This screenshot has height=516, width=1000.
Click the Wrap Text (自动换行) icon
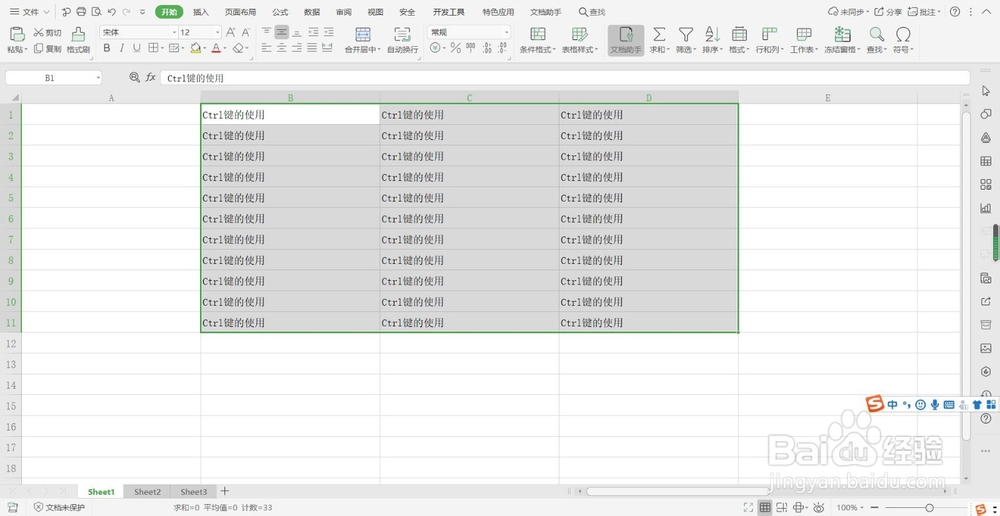(x=402, y=34)
